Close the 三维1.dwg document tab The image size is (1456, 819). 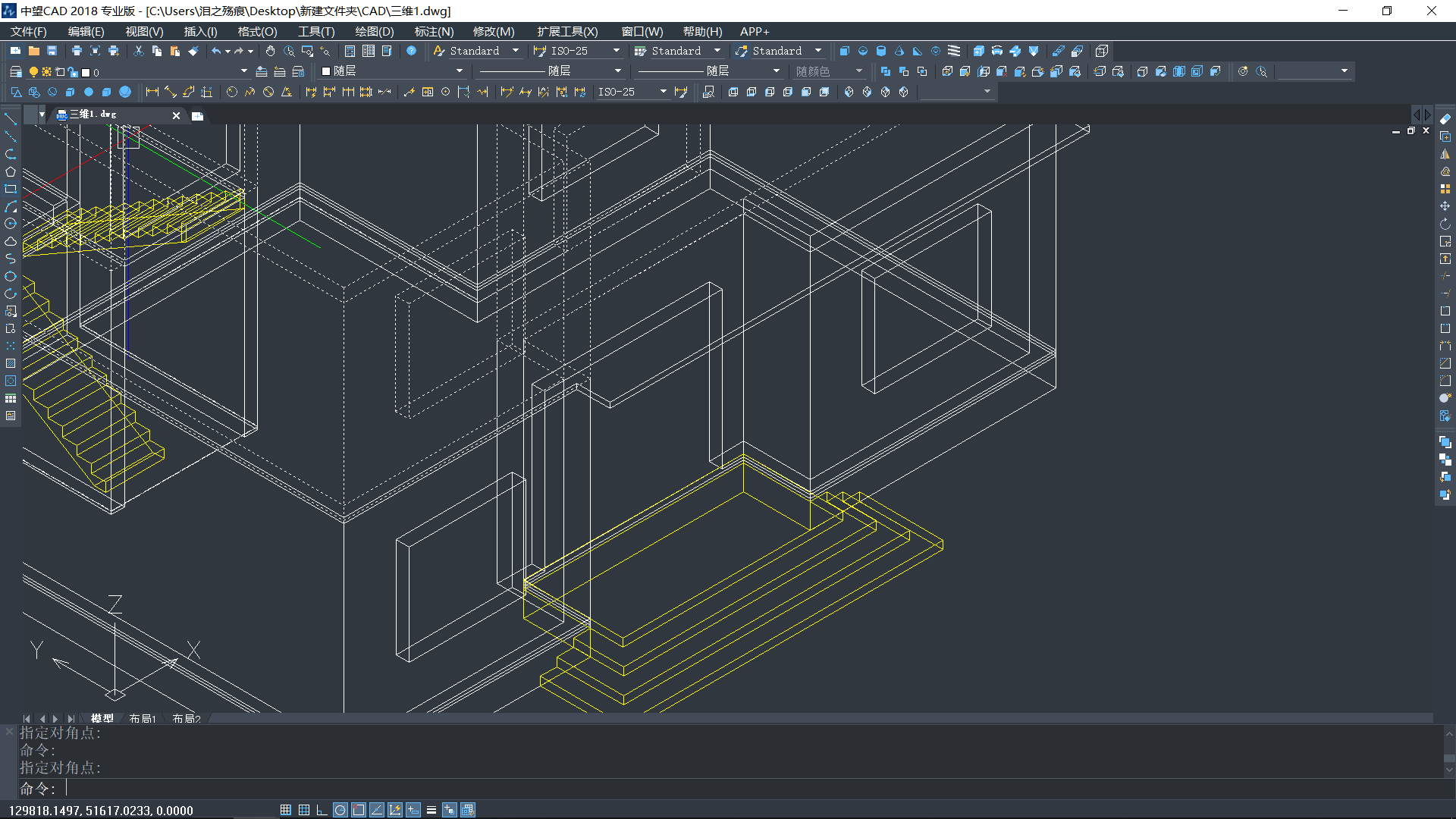click(x=176, y=115)
